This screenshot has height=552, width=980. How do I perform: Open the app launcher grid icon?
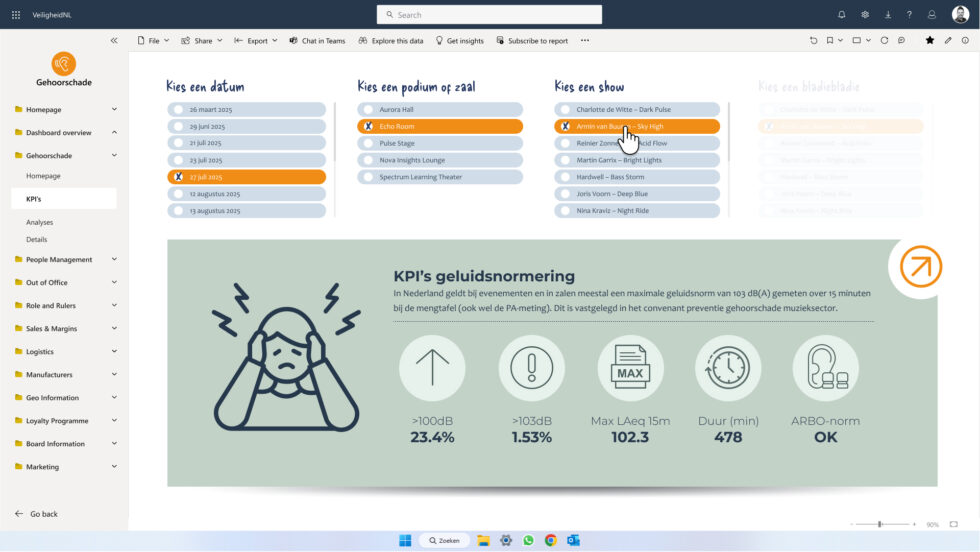pyautogui.click(x=15, y=15)
